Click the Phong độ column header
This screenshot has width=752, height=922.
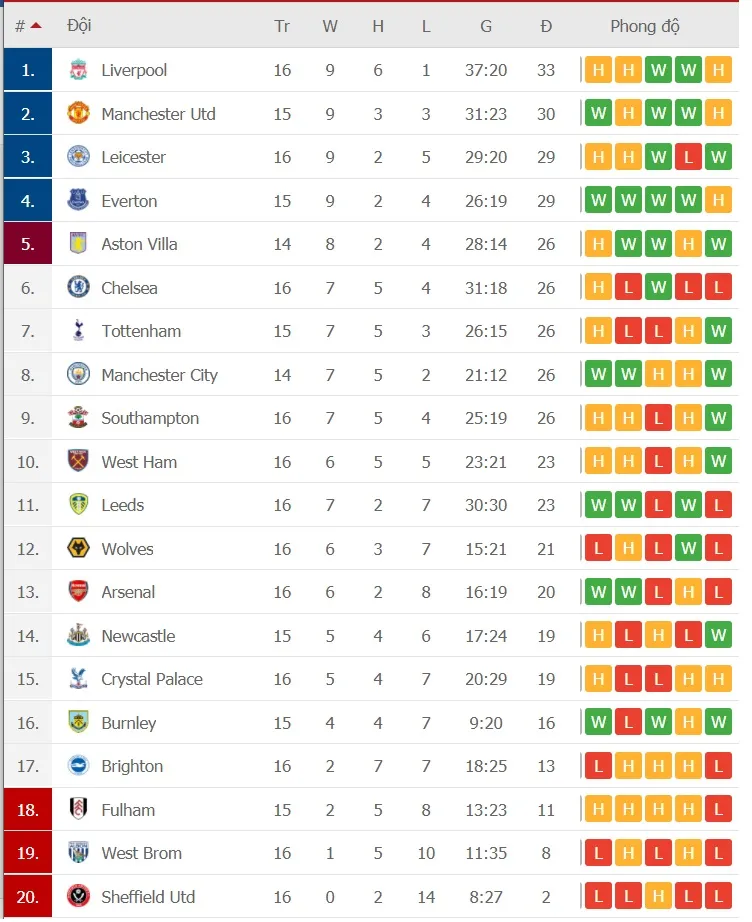click(x=645, y=26)
